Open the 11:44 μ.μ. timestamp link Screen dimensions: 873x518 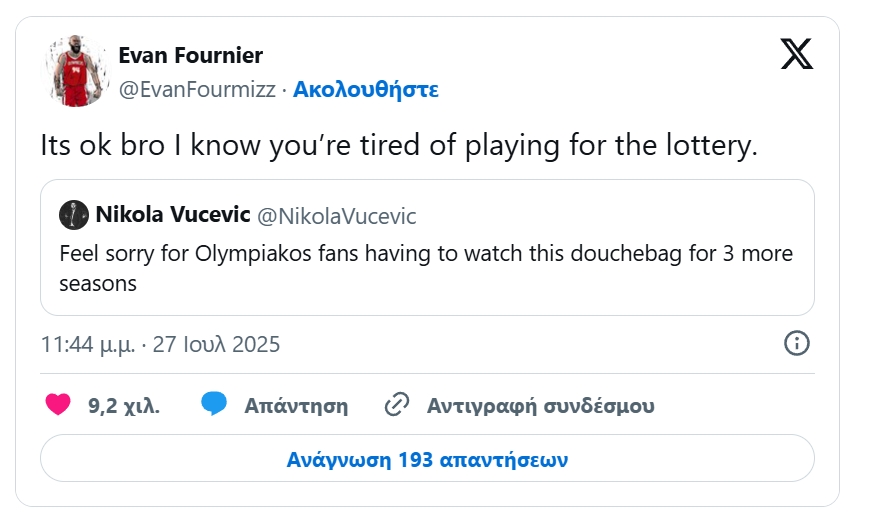click(x=87, y=345)
